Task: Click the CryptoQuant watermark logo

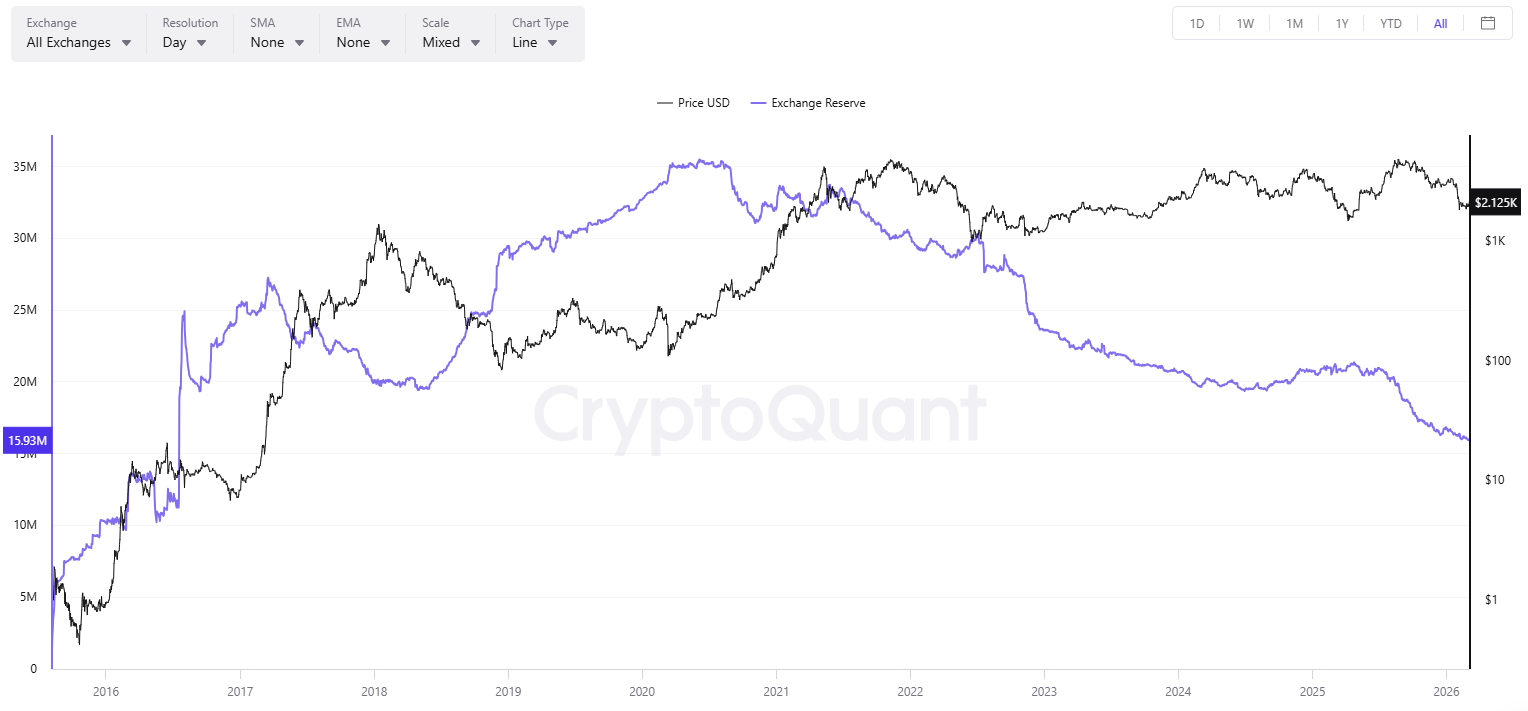Action: pyautogui.click(x=762, y=415)
